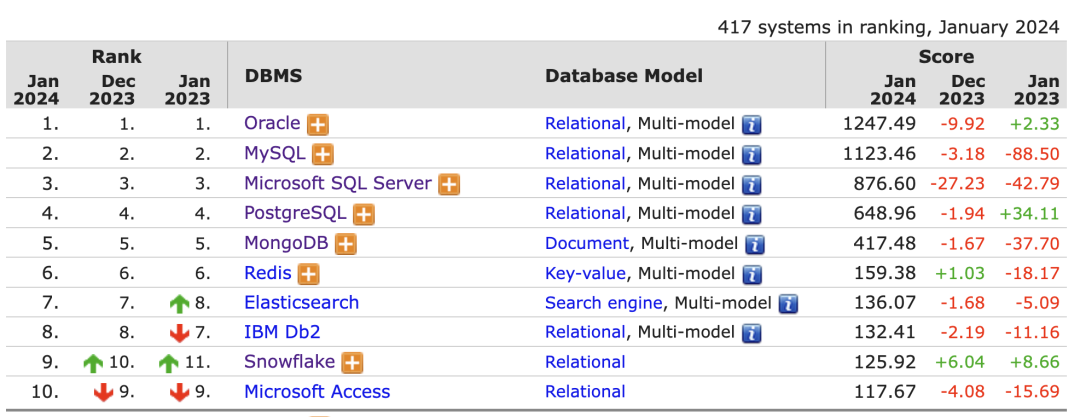This screenshot has height=417, width=1080.
Task: Click the plus icon after PostgreSQL
Action: coord(363,215)
